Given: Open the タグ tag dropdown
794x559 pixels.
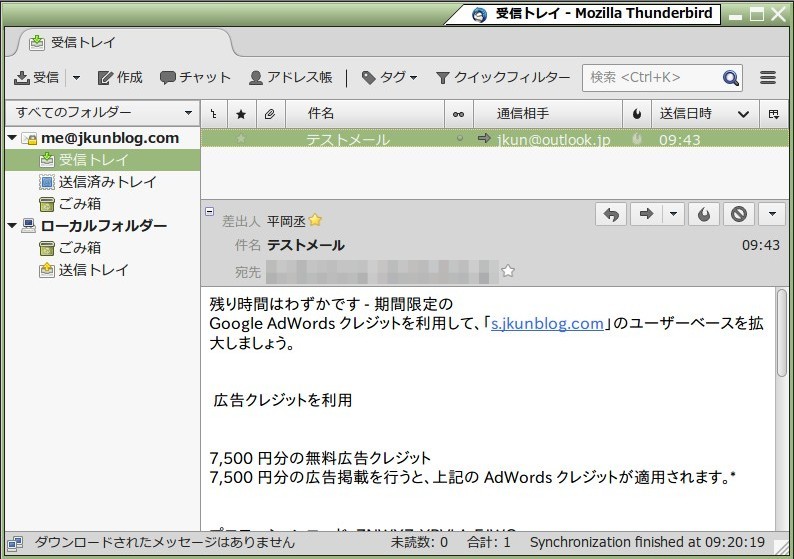Looking at the screenshot, I should (389, 77).
